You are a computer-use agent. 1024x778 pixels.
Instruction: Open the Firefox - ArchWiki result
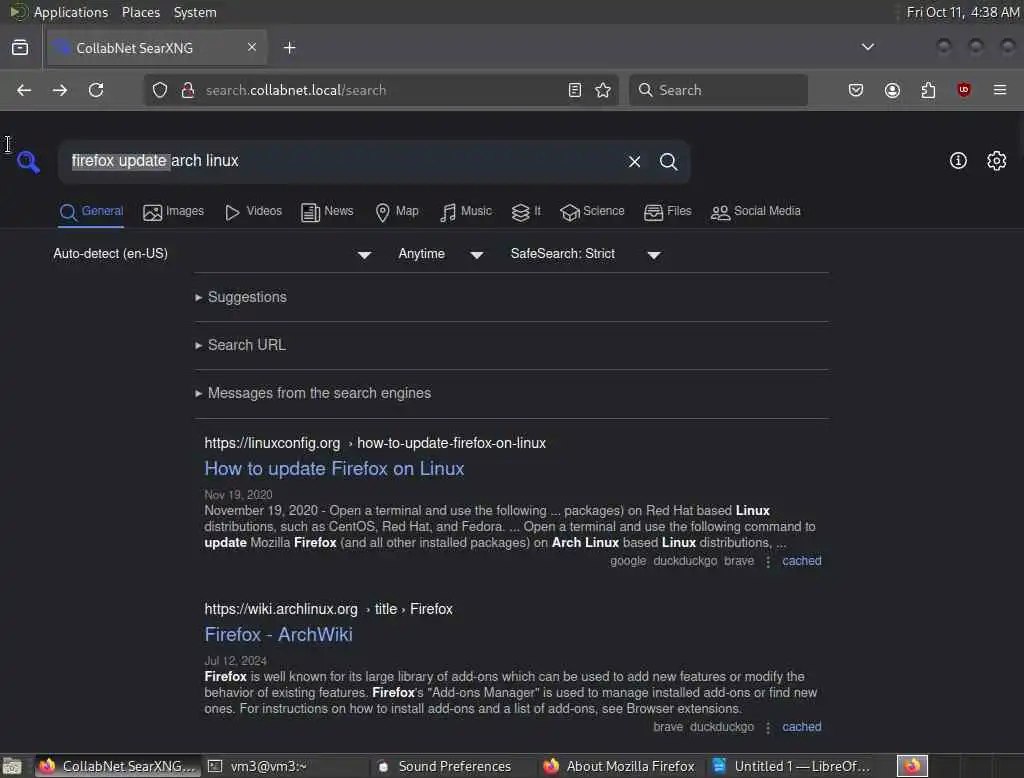(278, 635)
